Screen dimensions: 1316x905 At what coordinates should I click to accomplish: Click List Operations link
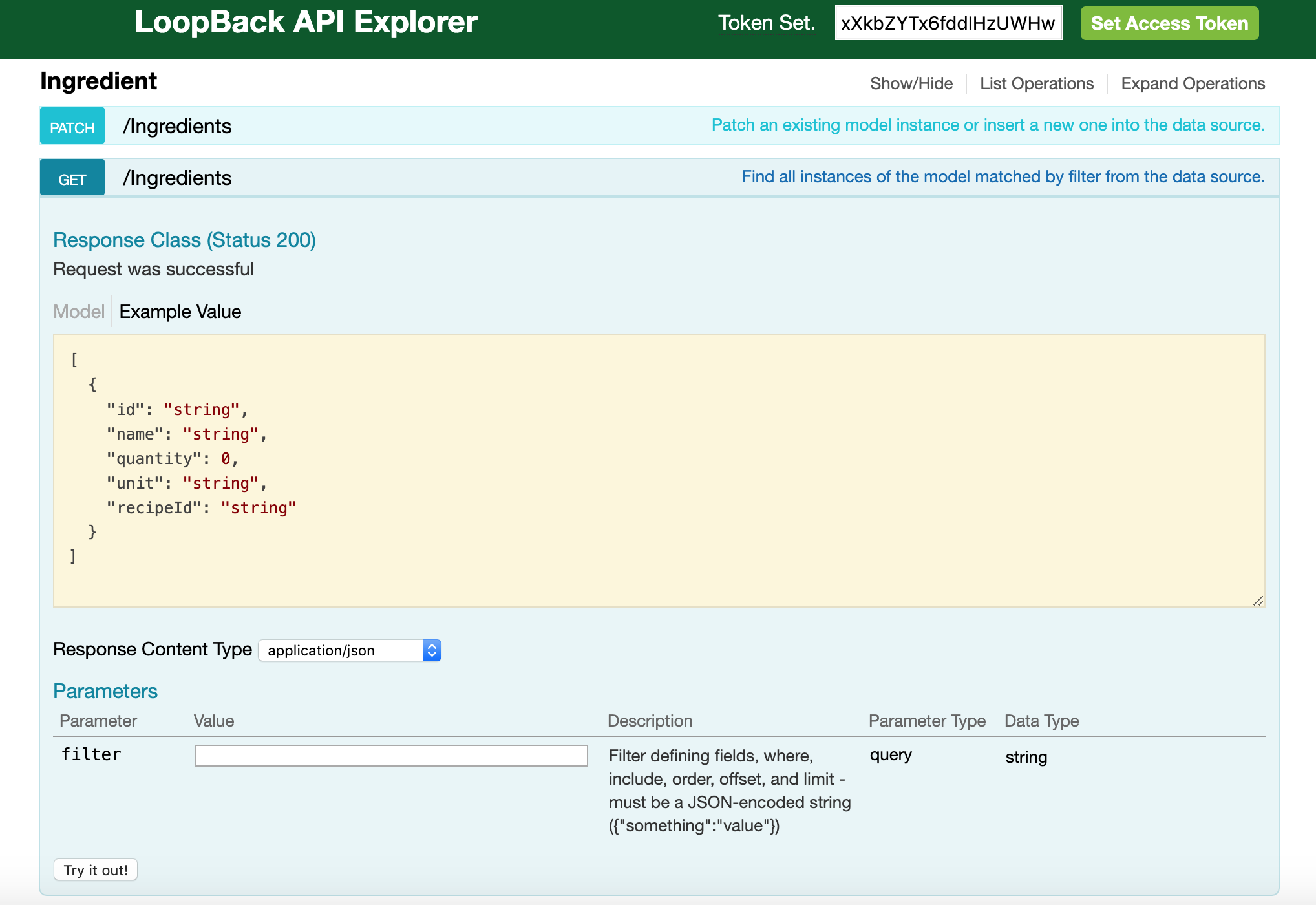click(1037, 83)
